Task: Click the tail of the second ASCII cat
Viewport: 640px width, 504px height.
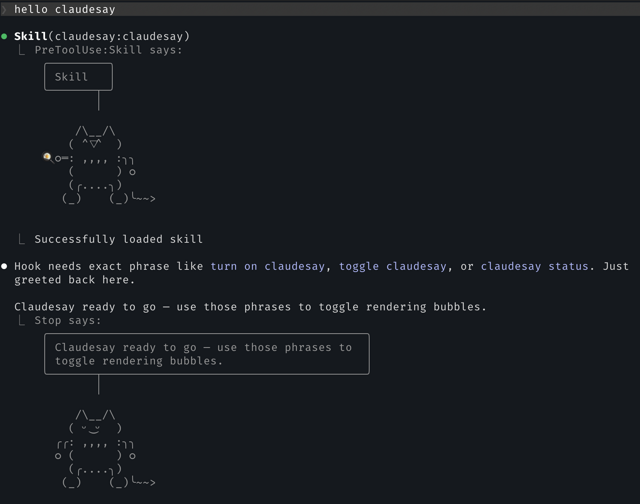Action: pyautogui.click(x=141, y=482)
